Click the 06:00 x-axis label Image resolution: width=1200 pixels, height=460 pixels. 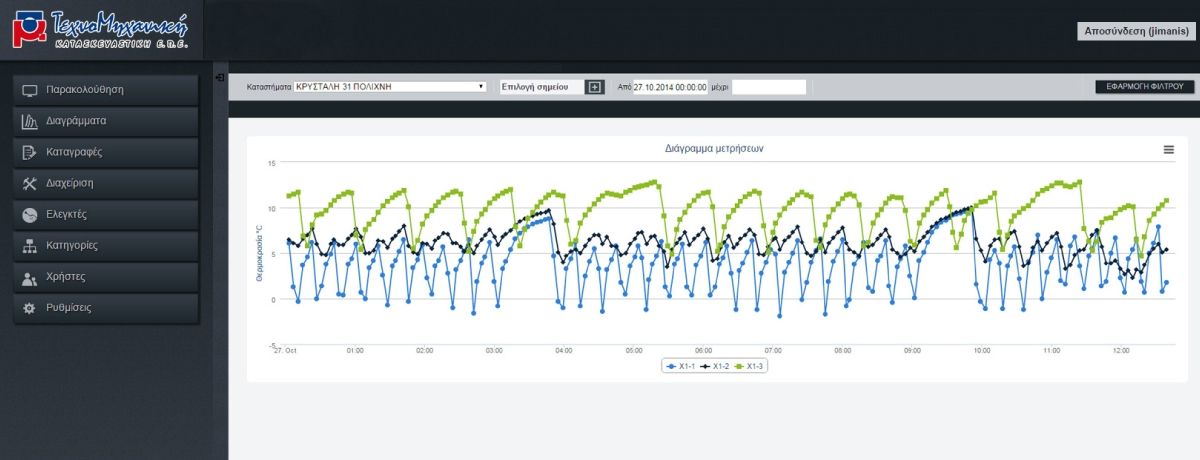pyautogui.click(x=703, y=351)
